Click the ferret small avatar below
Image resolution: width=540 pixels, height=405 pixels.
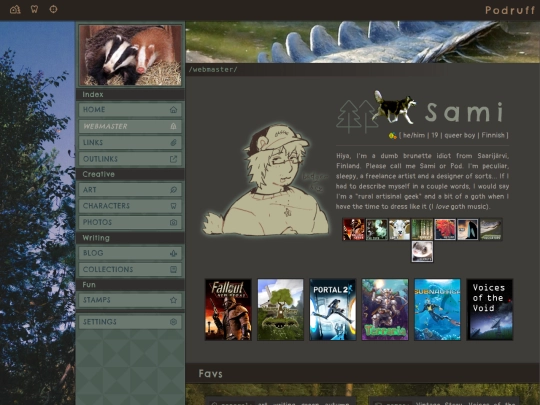(422, 252)
